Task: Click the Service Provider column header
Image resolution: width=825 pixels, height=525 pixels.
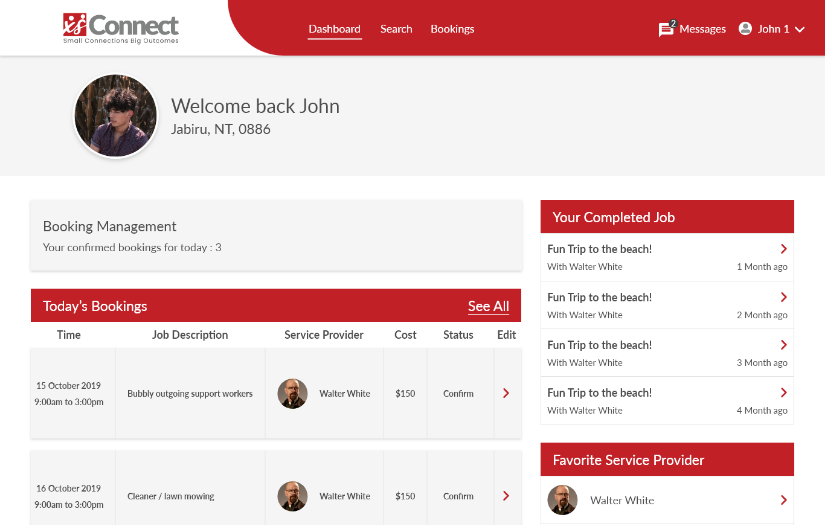Action: click(x=324, y=335)
